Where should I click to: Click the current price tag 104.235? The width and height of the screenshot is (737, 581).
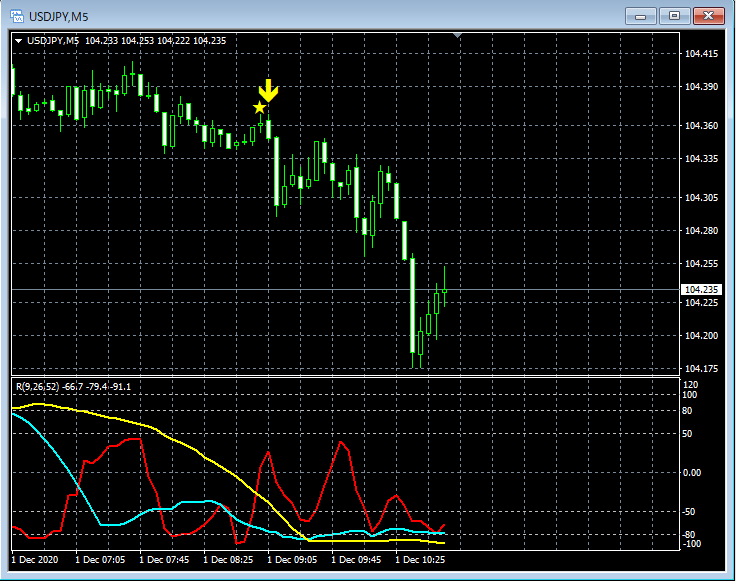(x=699, y=290)
